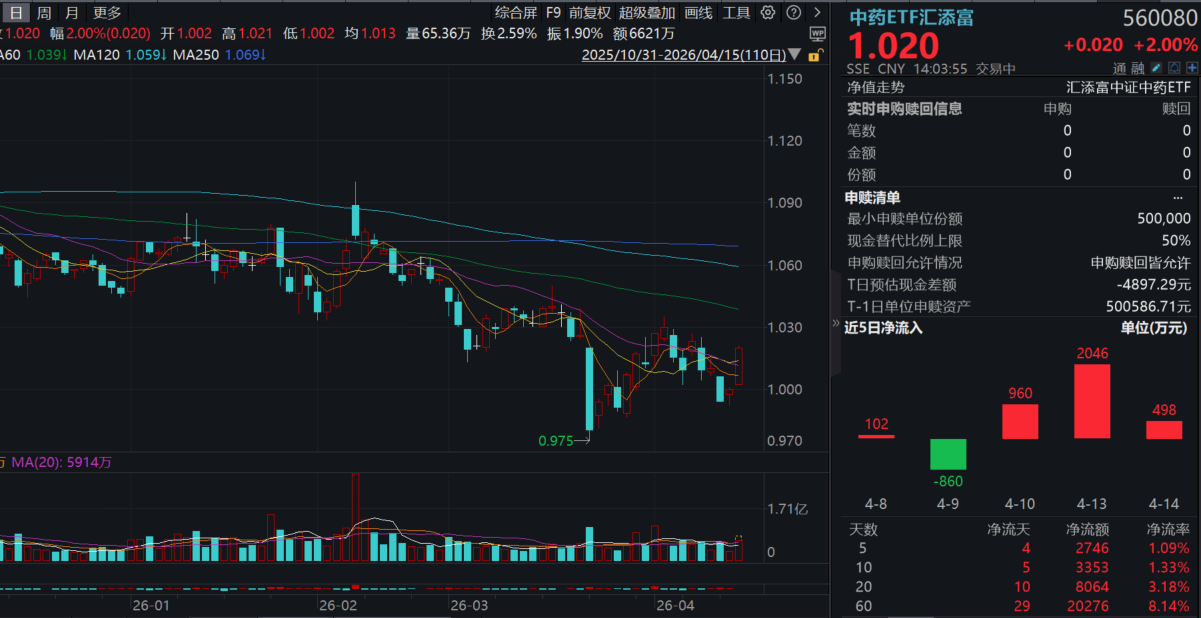Select the 日 daily chart tab
Image resolution: width=1201 pixels, height=618 pixels.
click(x=14, y=13)
